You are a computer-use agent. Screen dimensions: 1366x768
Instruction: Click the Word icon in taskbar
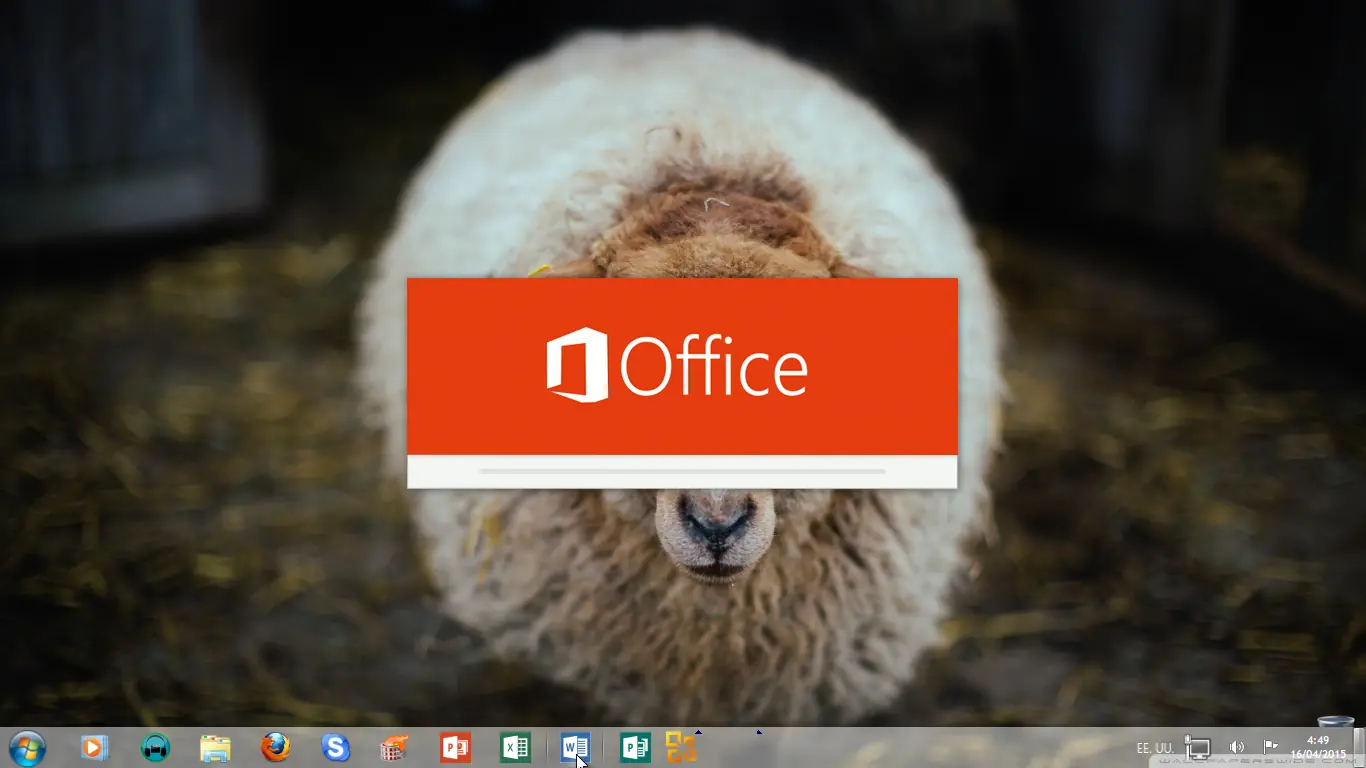click(575, 747)
